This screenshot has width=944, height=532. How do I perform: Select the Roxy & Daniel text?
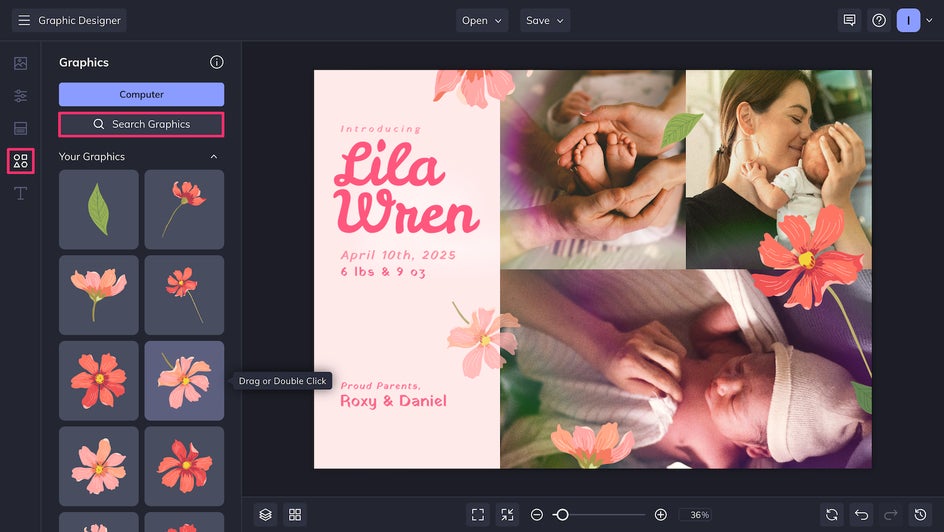pos(393,401)
